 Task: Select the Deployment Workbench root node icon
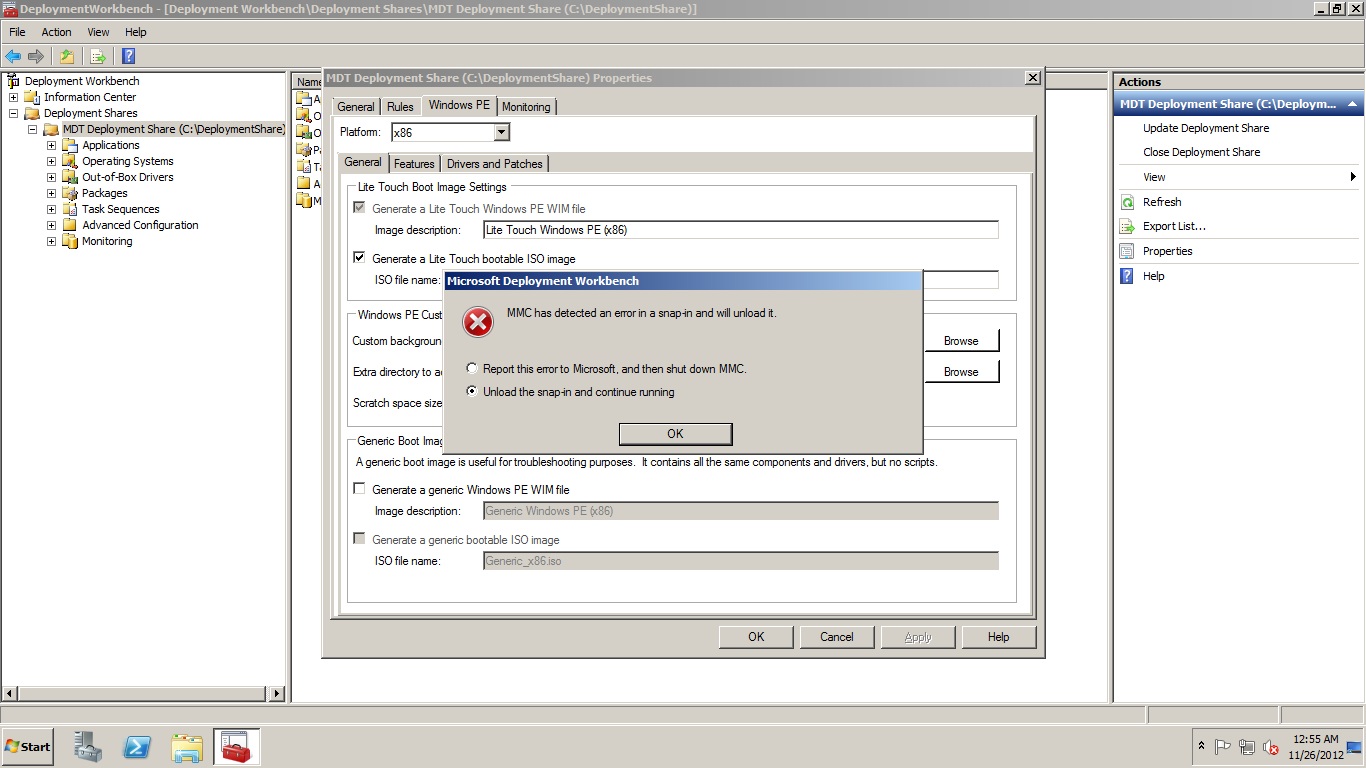(13, 81)
